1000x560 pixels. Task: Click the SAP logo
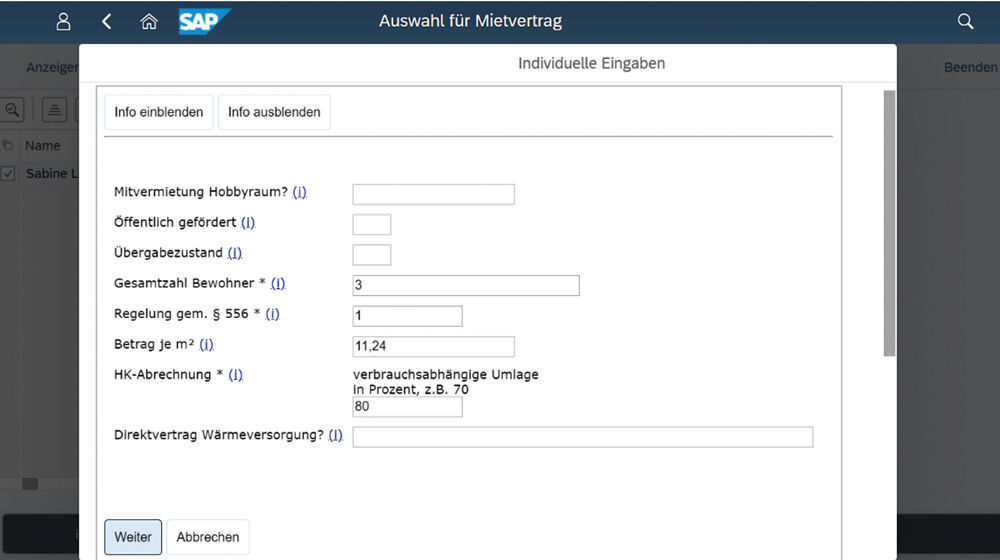pos(204,21)
